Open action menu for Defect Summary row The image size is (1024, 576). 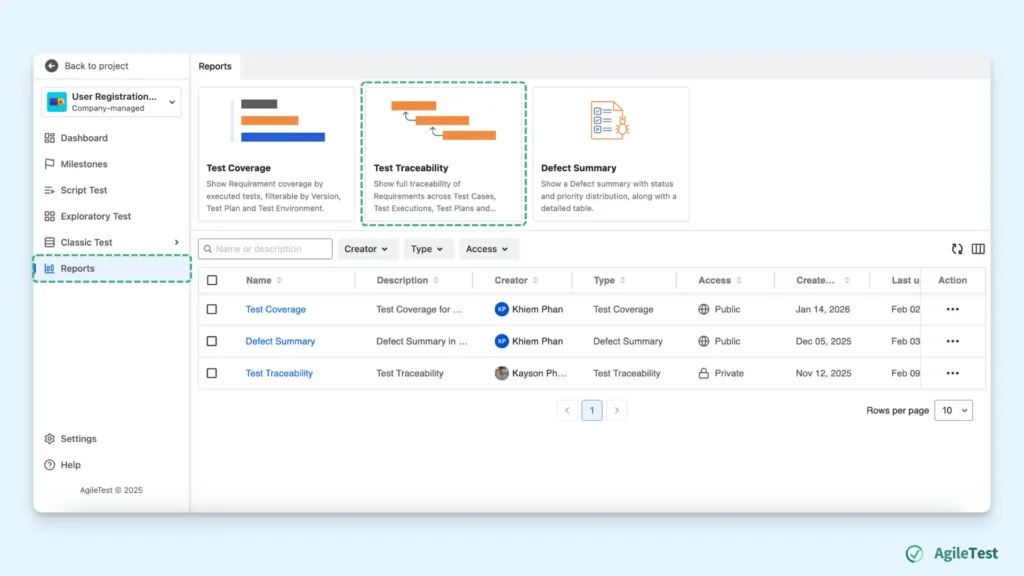[953, 341]
